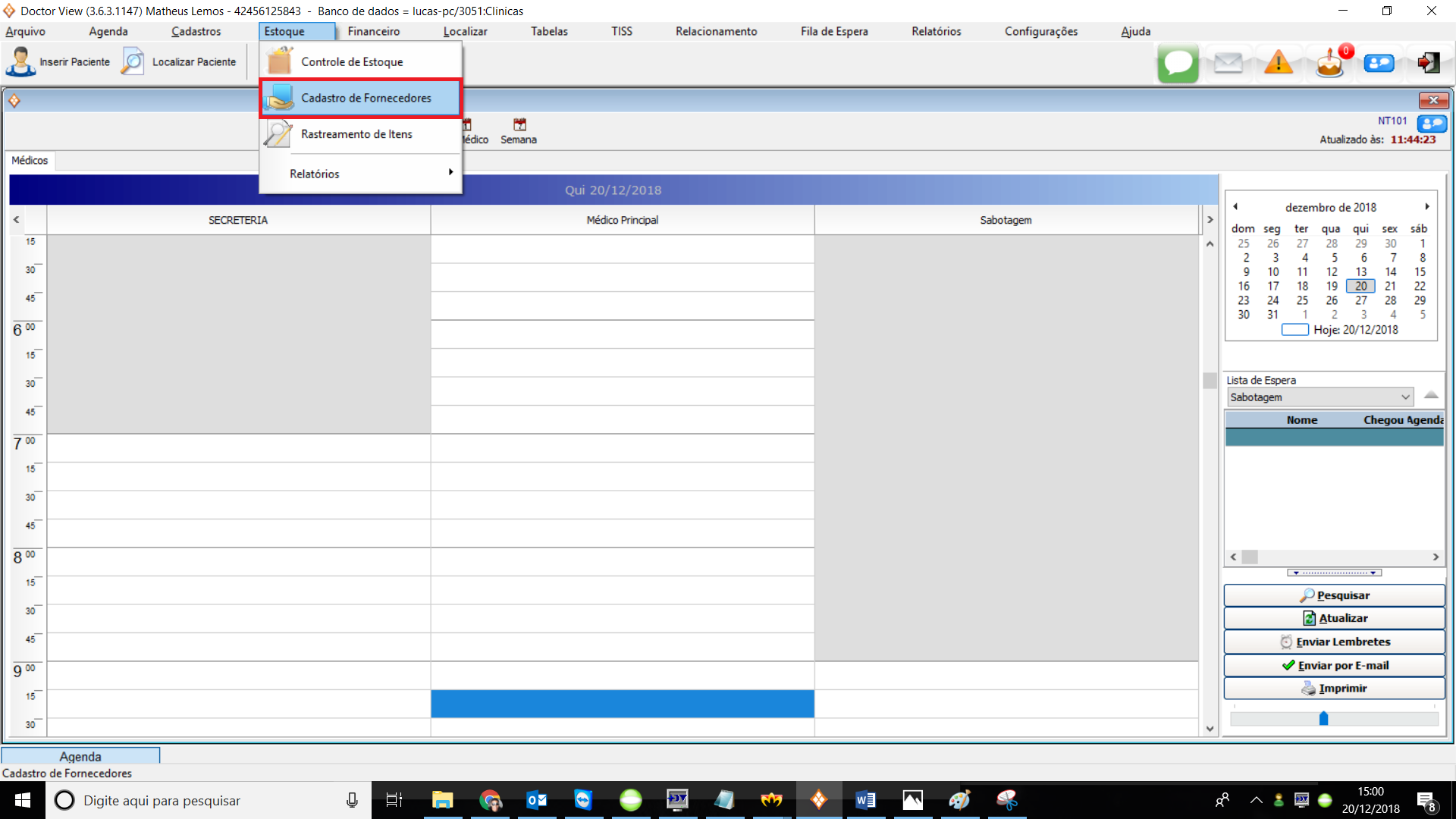Viewport: 1456px width, 819px height.
Task: Click the zoom slider handle
Action: [1323, 718]
